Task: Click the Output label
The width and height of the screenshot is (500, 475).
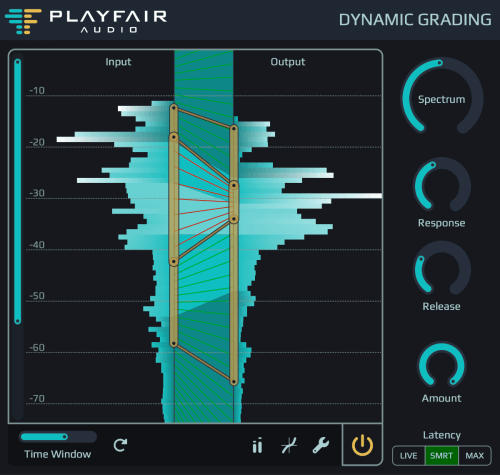Action: pyautogui.click(x=288, y=62)
